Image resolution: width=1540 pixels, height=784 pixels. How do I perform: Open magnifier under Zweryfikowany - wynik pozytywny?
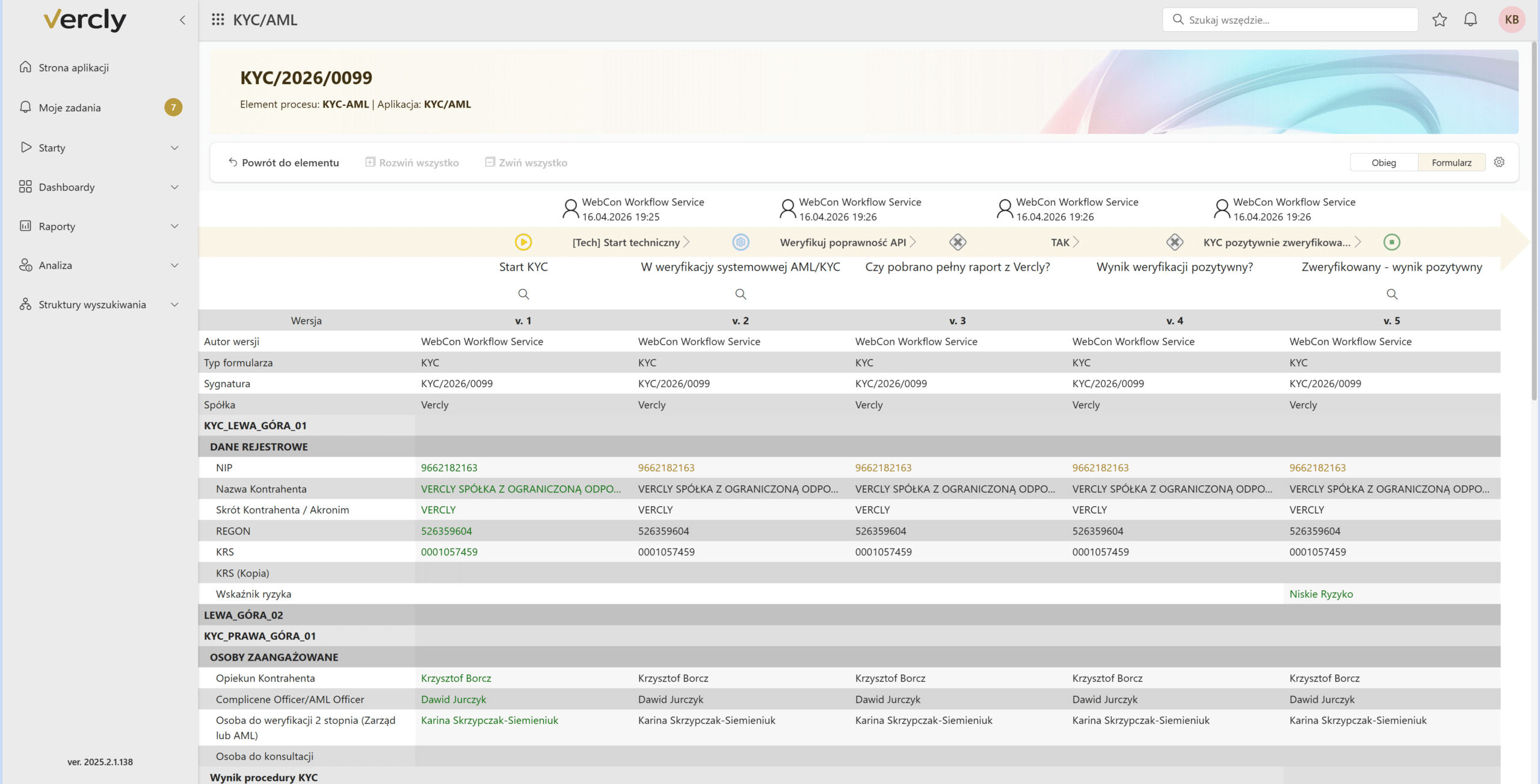1392,294
